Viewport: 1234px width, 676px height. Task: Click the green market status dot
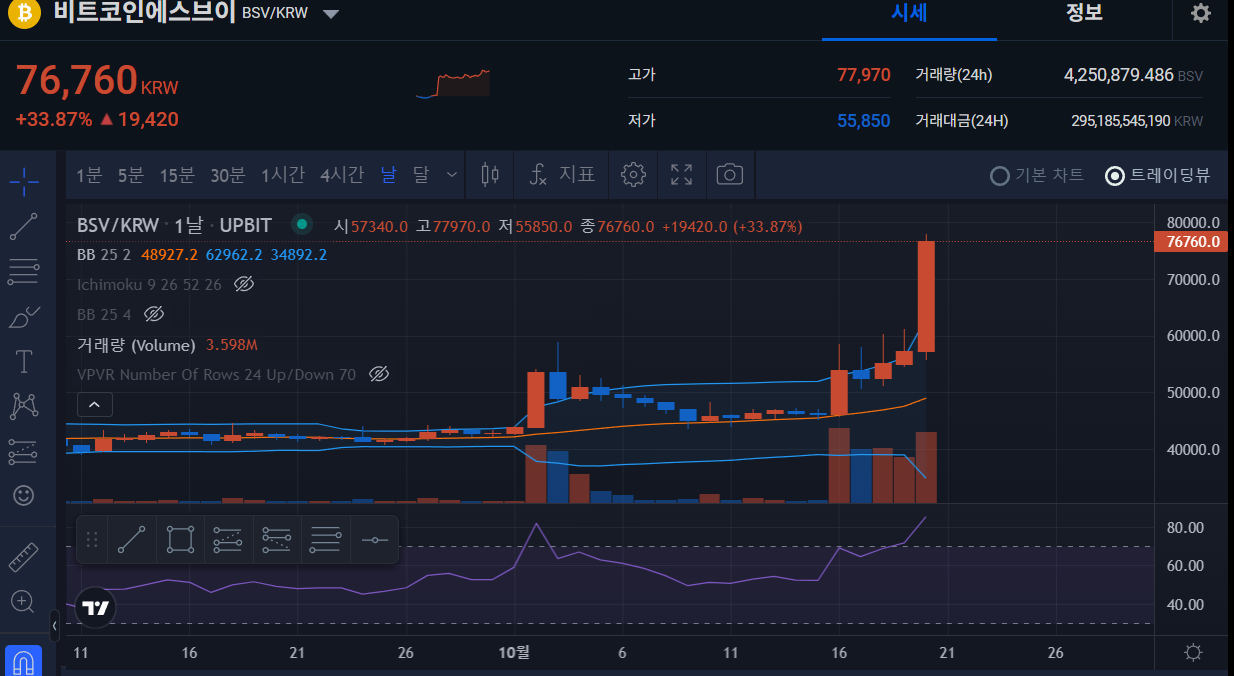point(301,224)
